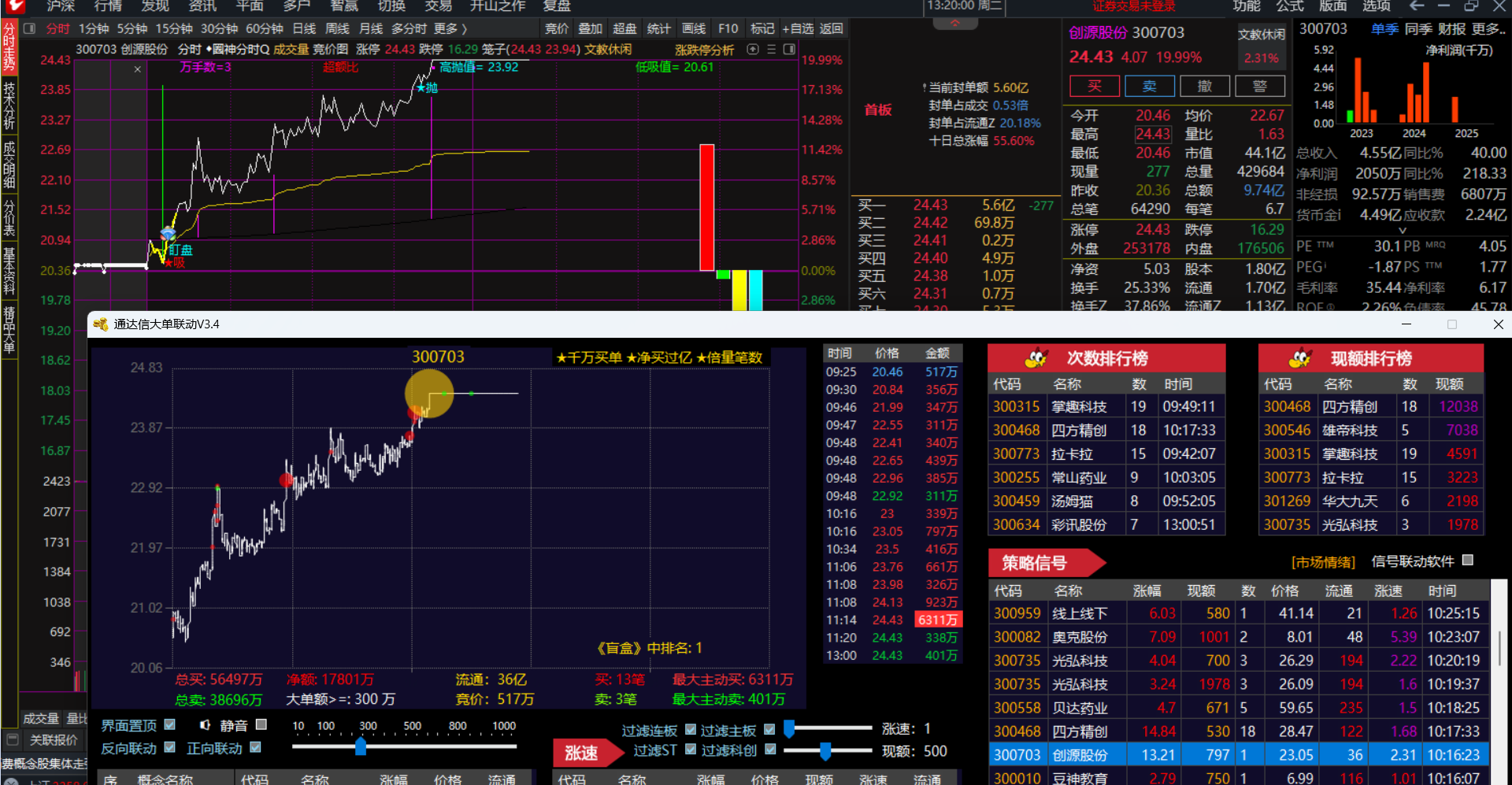Click the collapse arrow above the 首板 panel
Screen dimensions: 1512x785
(955, 24)
